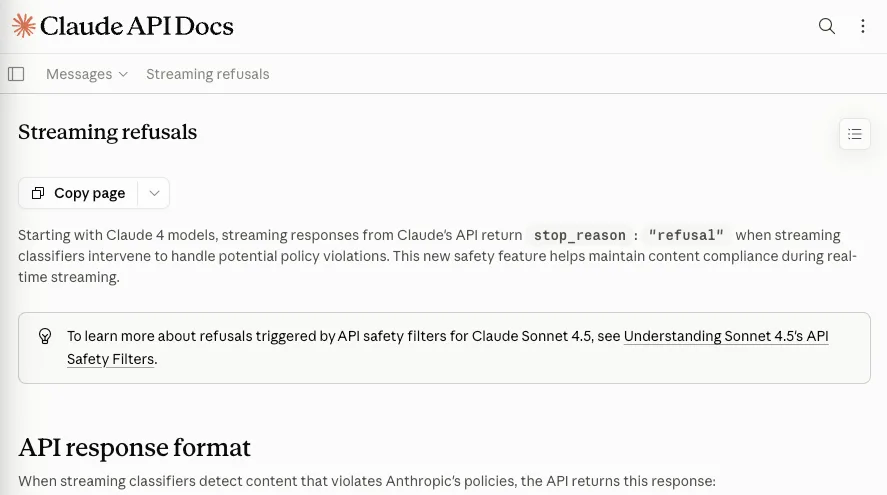The height and width of the screenshot is (495, 887).
Task: Open Copy page options dropdown arrow
Action: (x=154, y=193)
